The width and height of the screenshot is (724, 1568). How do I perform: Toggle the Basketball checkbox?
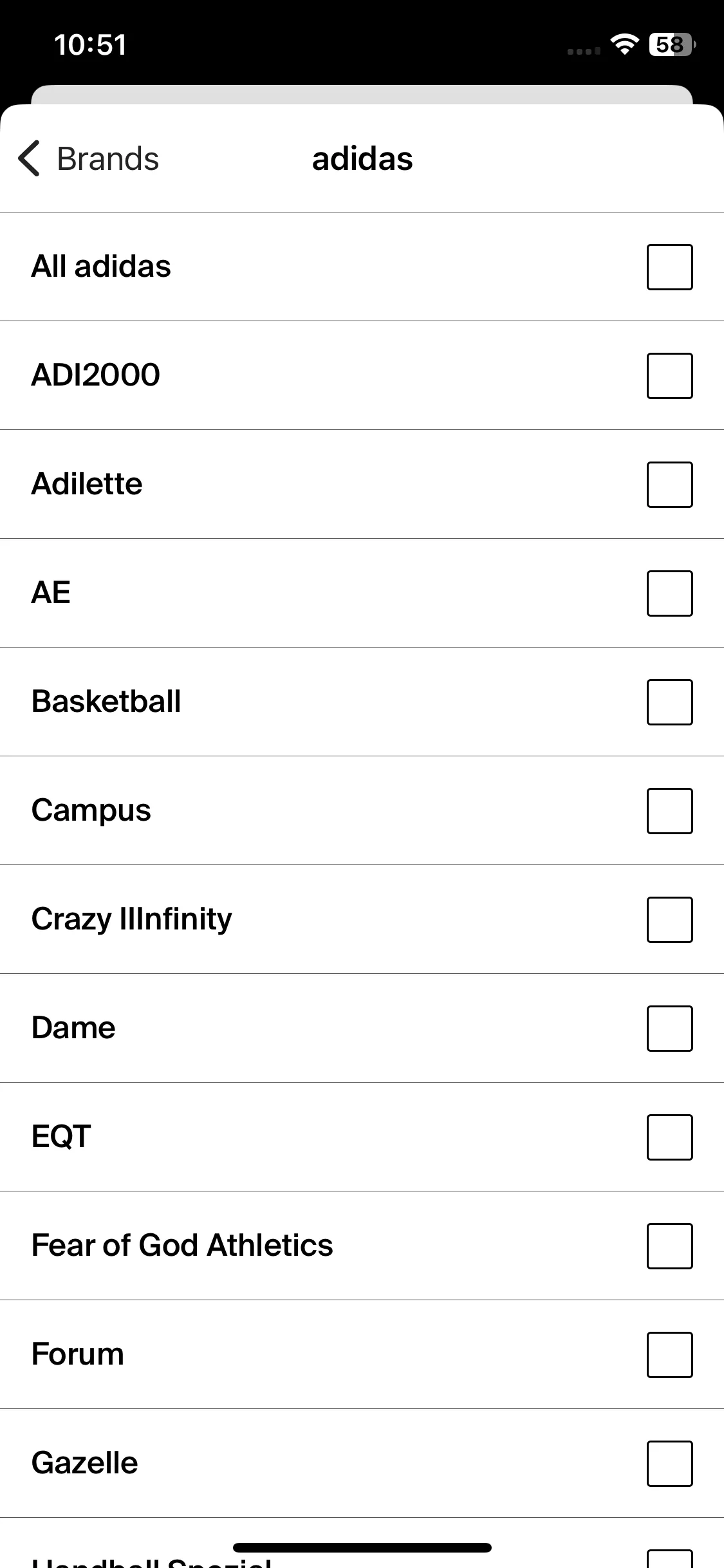(x=670, y=702)
